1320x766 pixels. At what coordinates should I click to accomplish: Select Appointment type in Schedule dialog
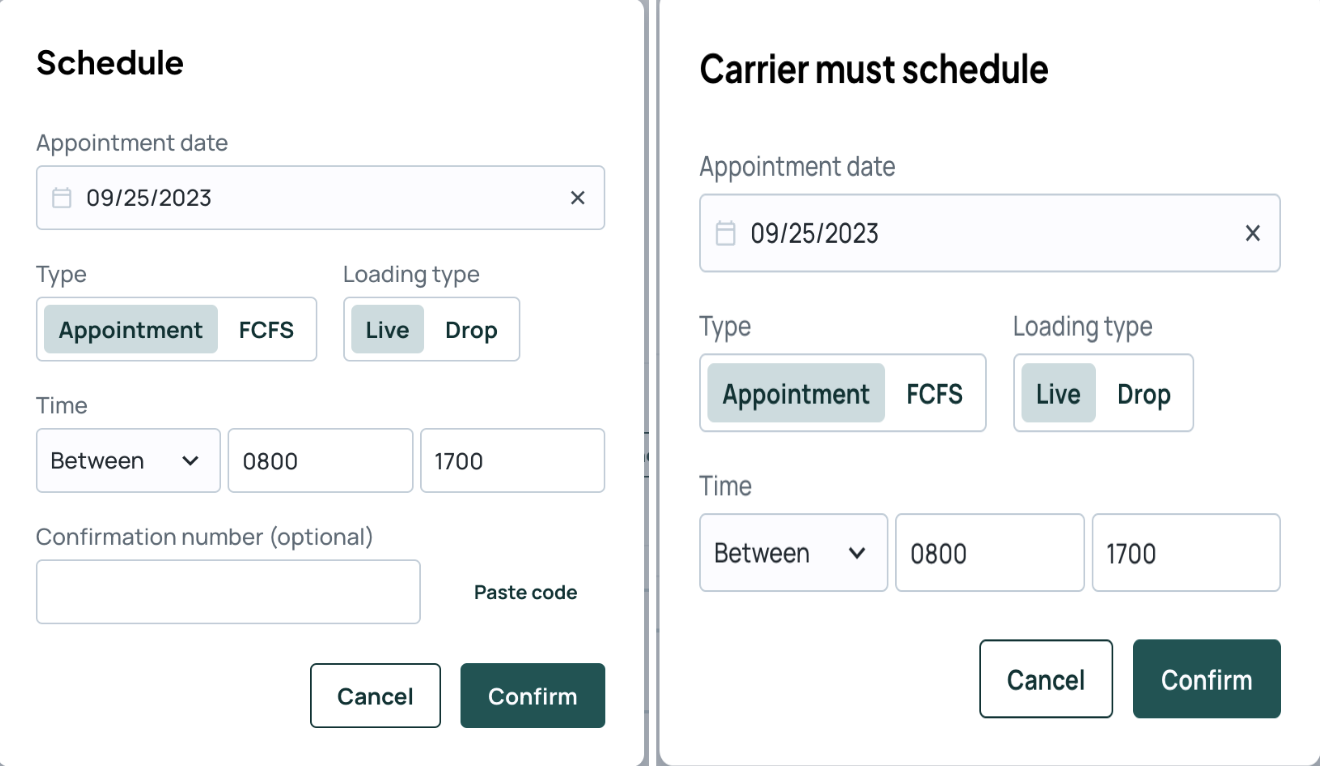click(131, 330)
